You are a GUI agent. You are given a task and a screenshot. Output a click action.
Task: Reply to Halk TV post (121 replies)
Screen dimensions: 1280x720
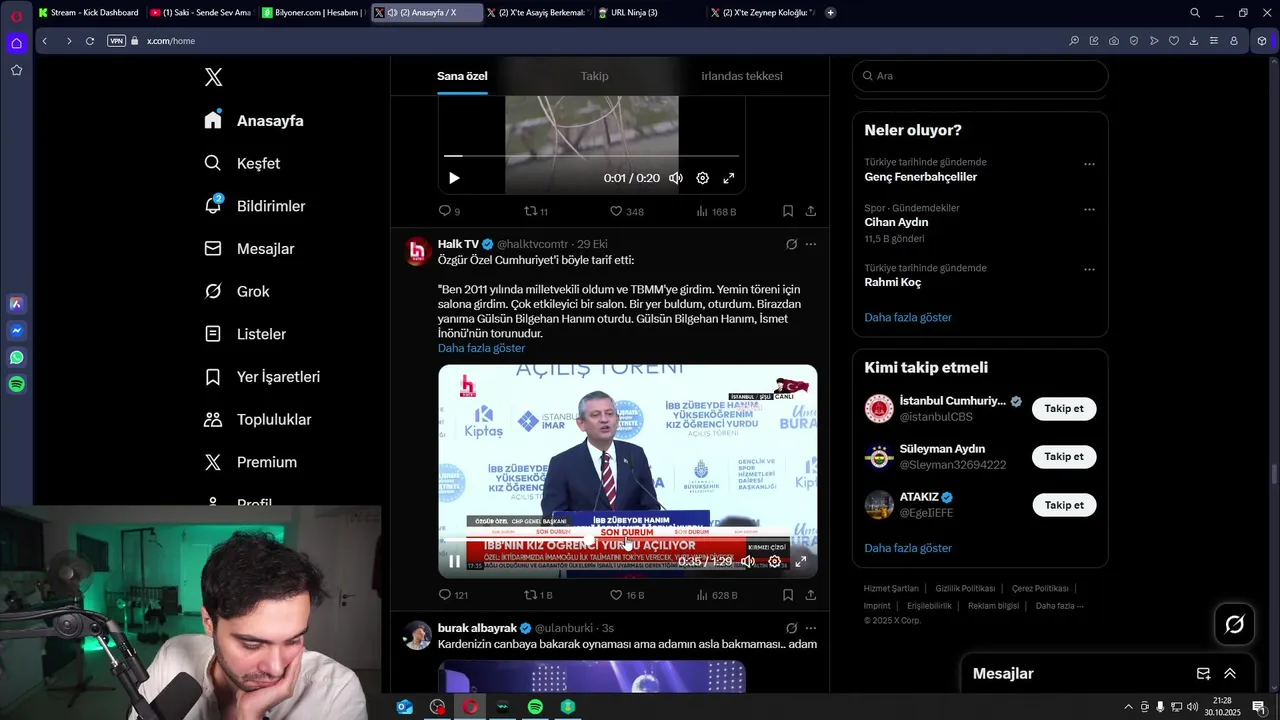(x=453, y=595)
